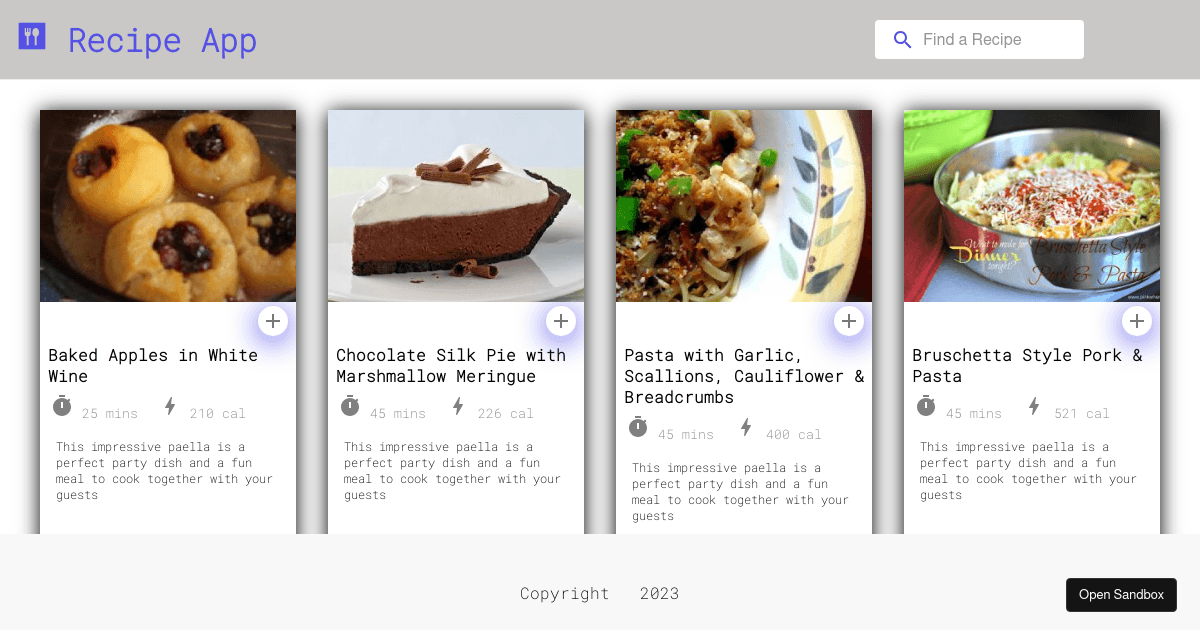Viewport: 1200px width, 630px height.
Task: Click stopwatch icon on Baked Apples card
Action: point(62,406)
